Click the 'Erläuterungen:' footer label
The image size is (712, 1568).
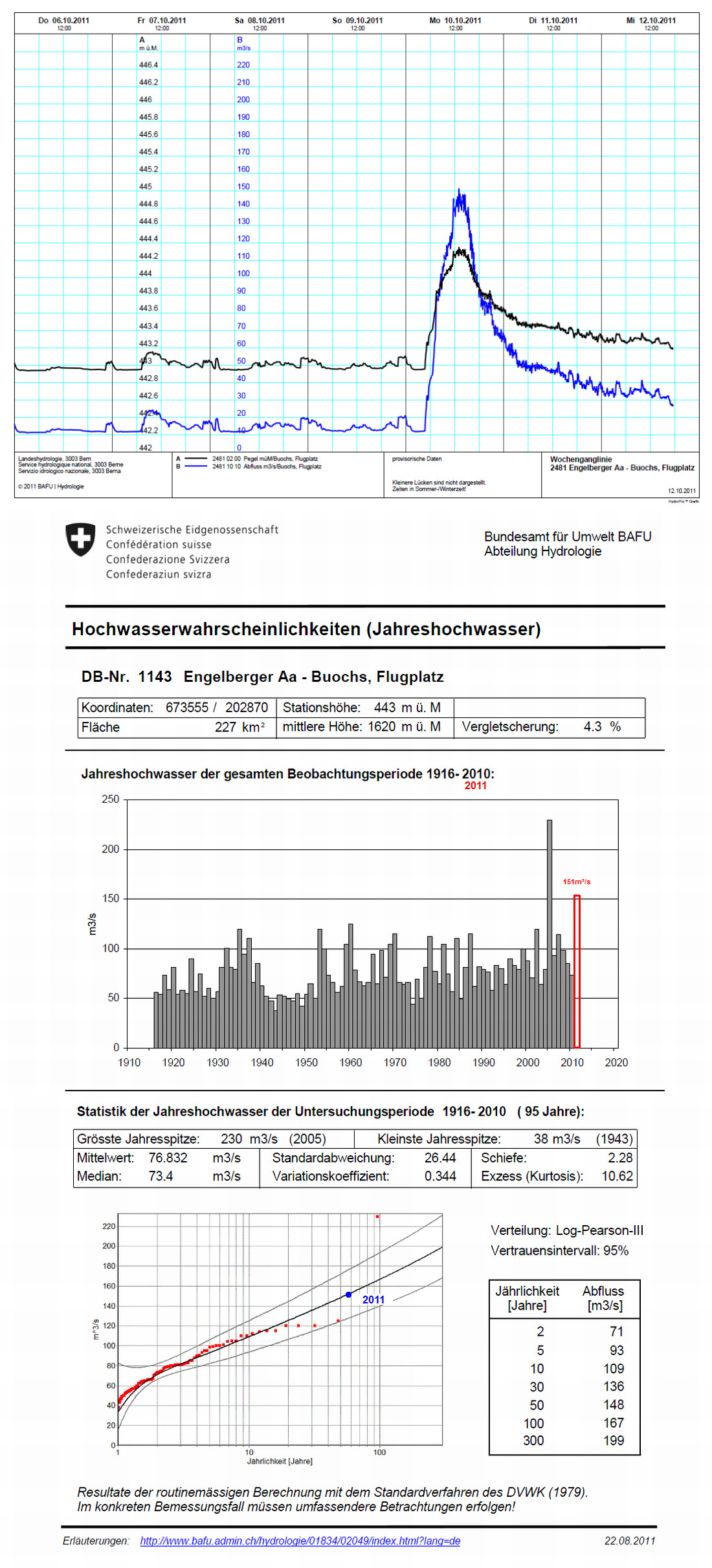pyautogui.click(x=96, y=1541)
